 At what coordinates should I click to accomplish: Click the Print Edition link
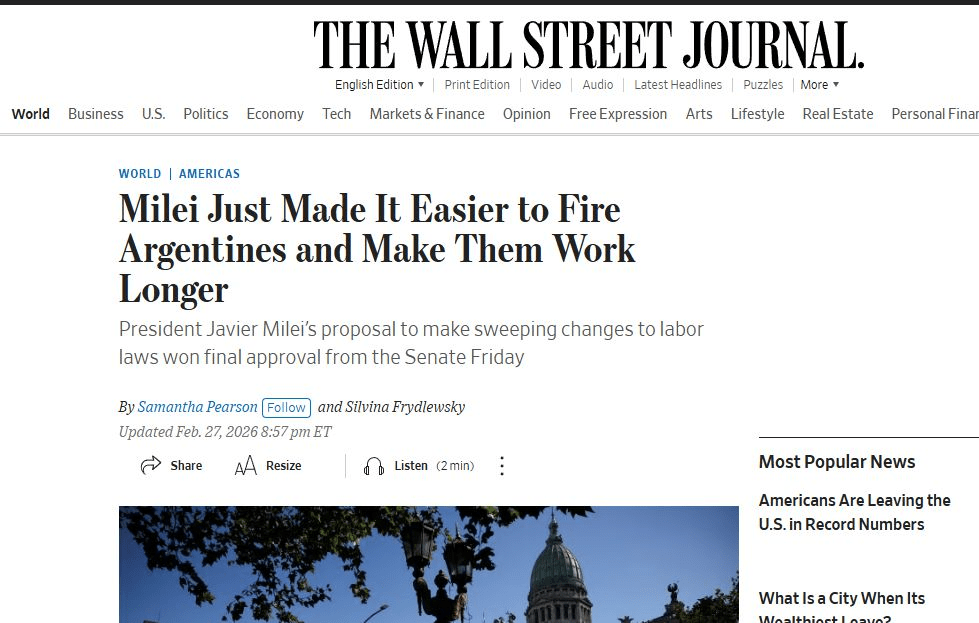pos(477,84)
